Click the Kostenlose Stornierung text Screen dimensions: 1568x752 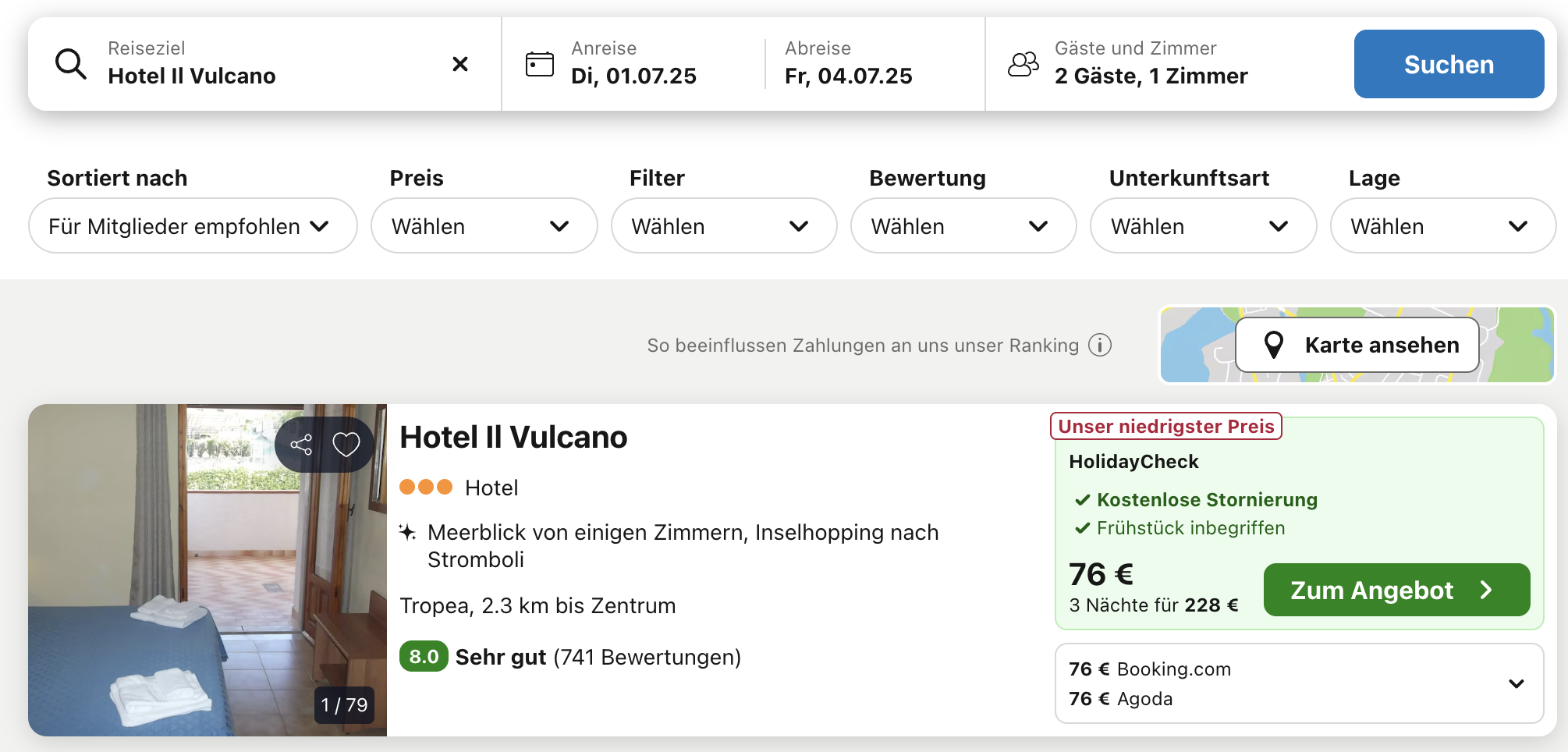[1207, 499]
